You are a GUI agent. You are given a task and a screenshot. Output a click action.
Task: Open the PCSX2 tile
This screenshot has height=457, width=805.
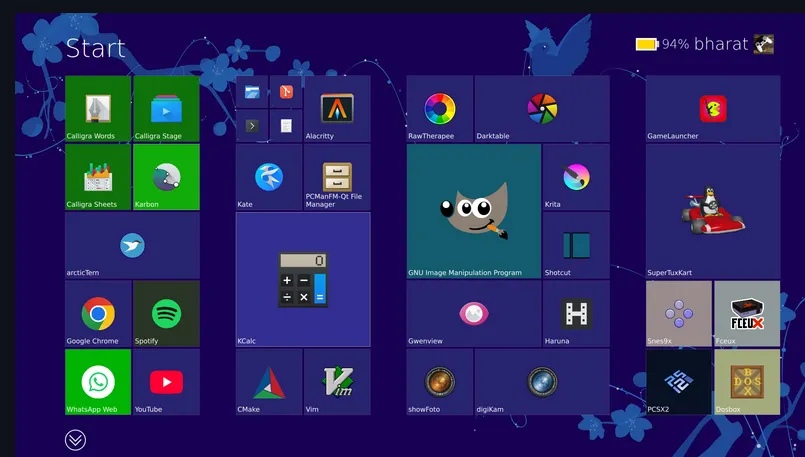(x=679, y=382)
